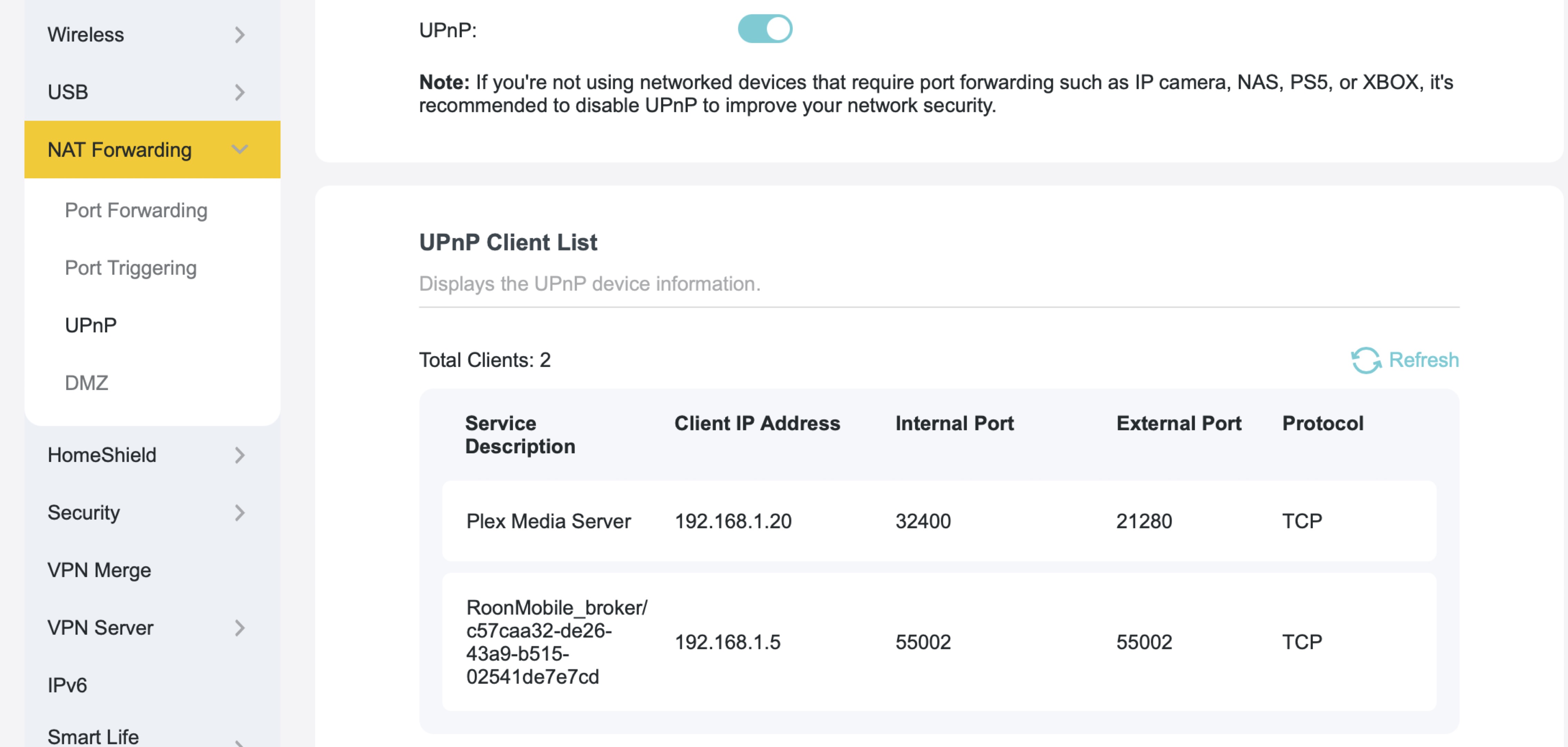Click internal port 55002 in Roon row
The image size is (1568, 747).
923,642
